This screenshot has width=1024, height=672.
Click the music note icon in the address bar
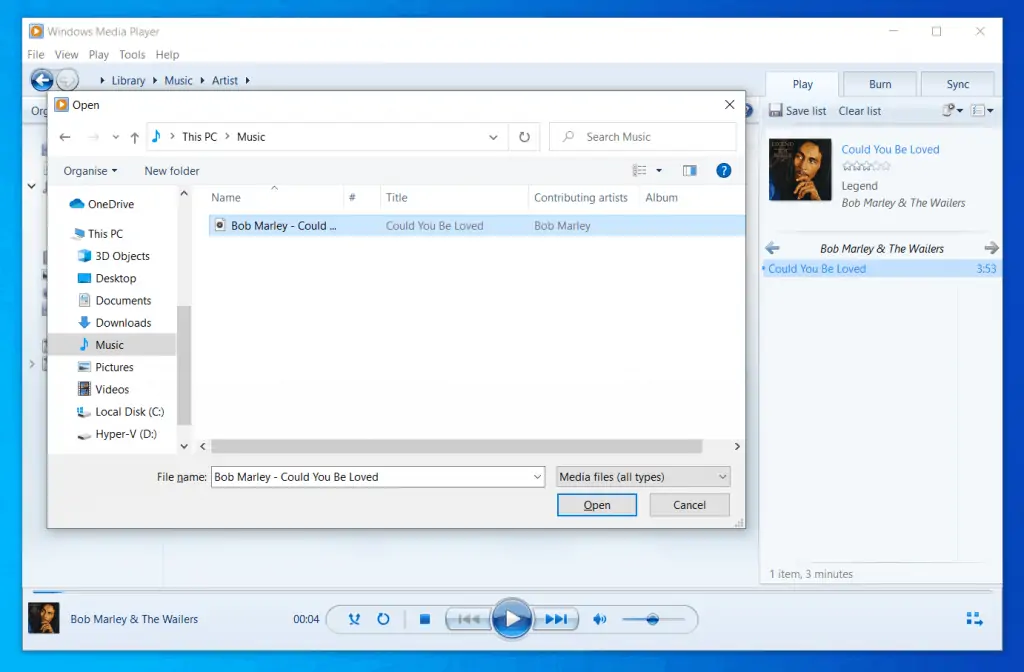156,136
